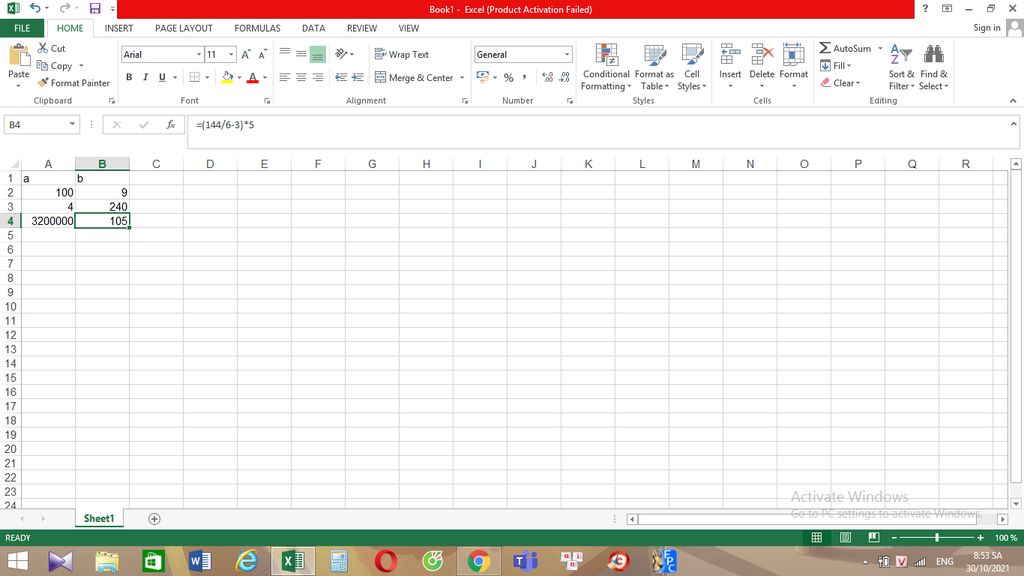Screen dimensions: 1024x576
Task: Decrease decimal places
Action: click(x=564, y=78)
